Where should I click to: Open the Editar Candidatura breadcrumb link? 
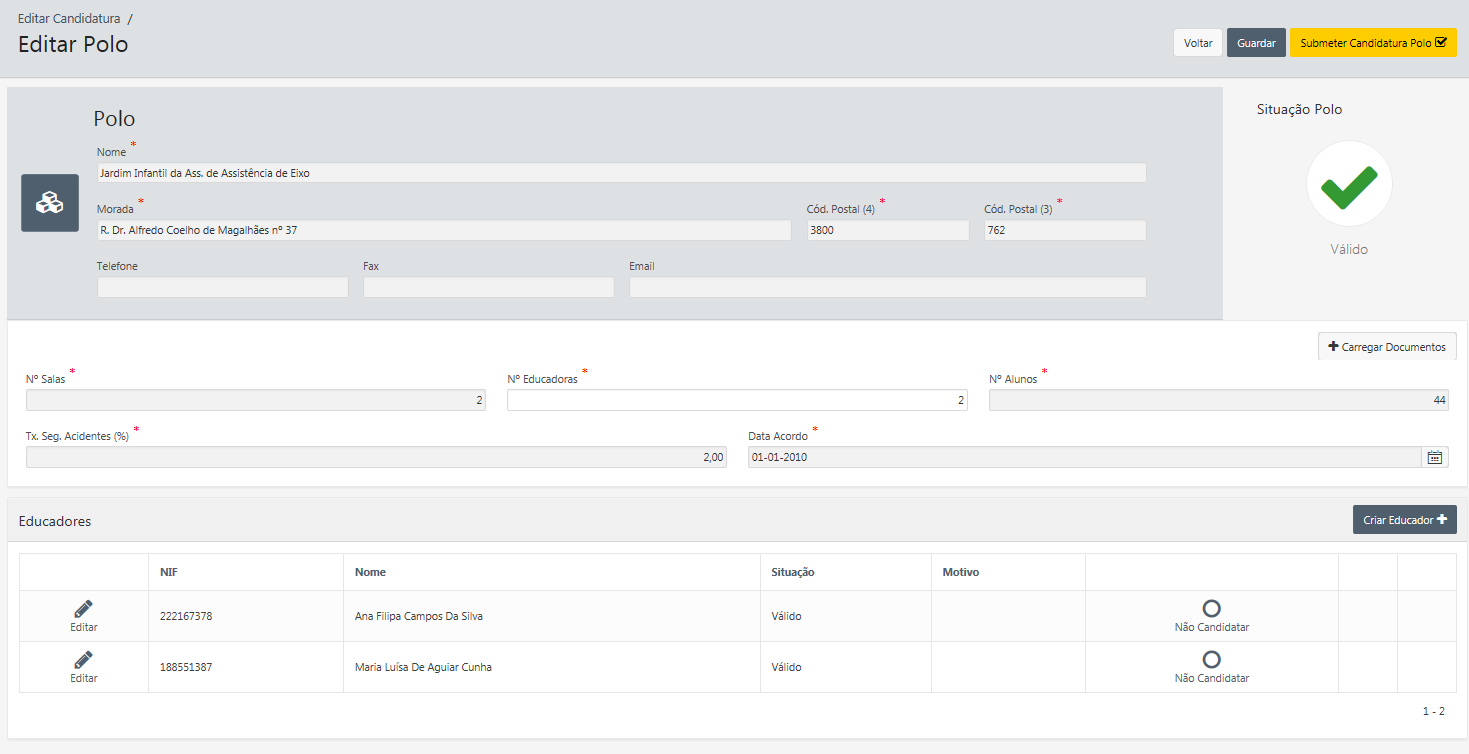(69, 19)
